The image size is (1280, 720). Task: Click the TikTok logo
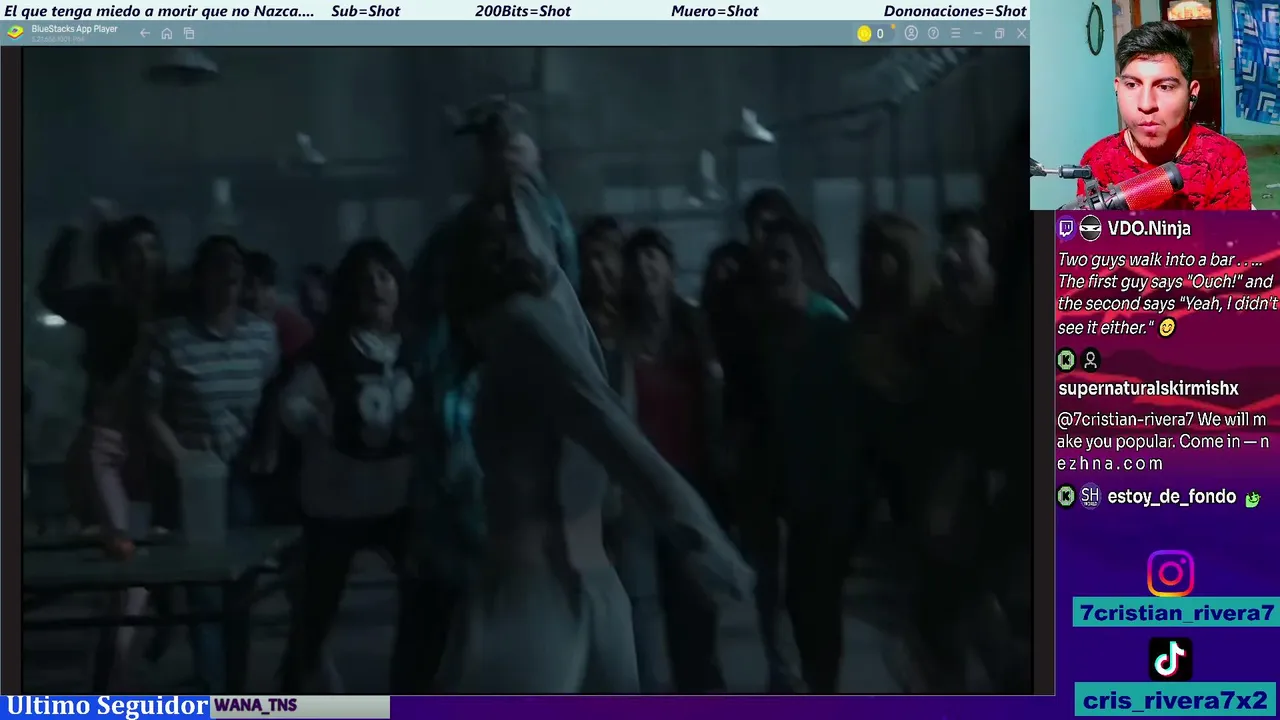point(1170,660)
